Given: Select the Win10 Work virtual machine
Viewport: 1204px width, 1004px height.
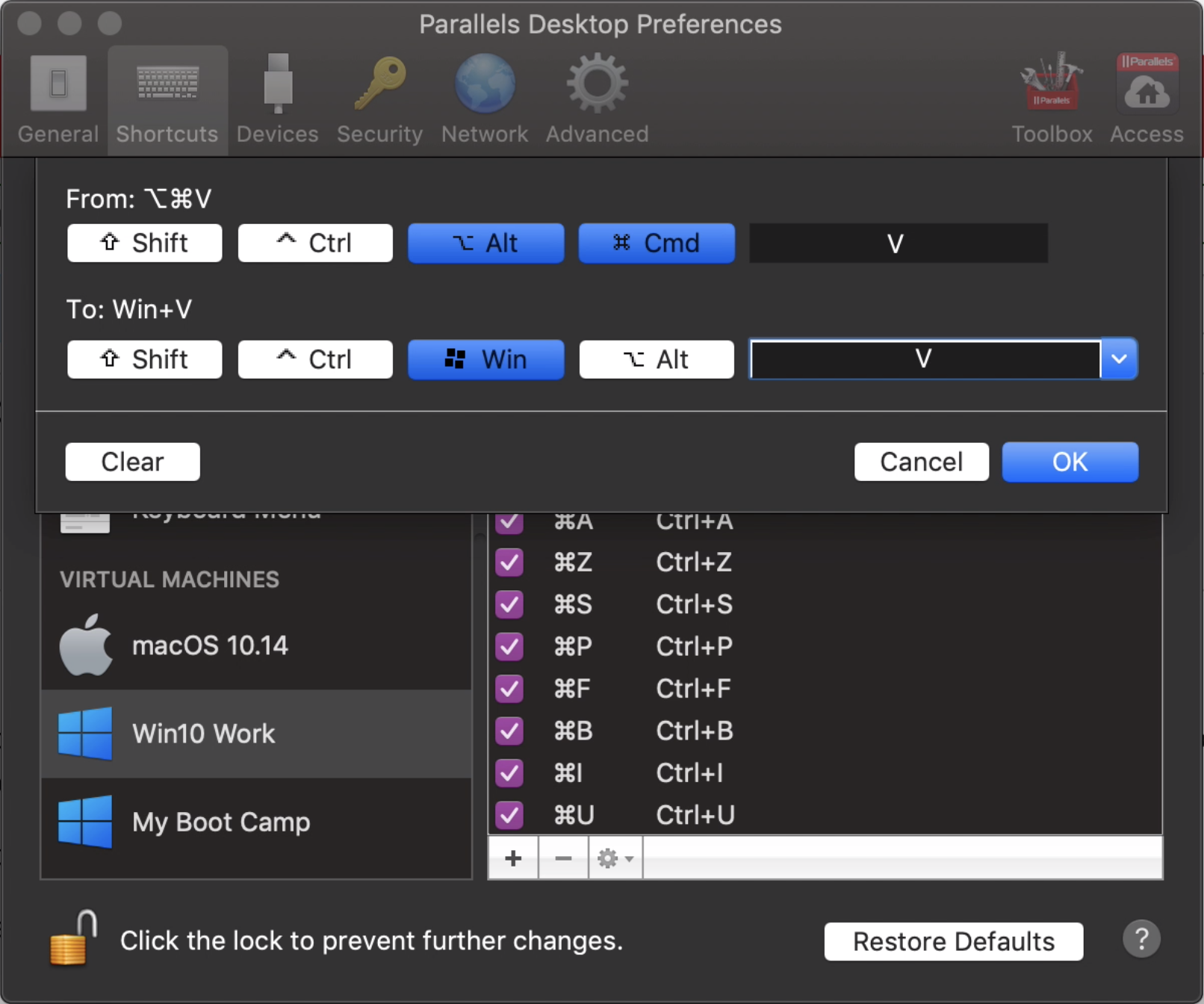Looking at the screenshot, I should [256, 734].
